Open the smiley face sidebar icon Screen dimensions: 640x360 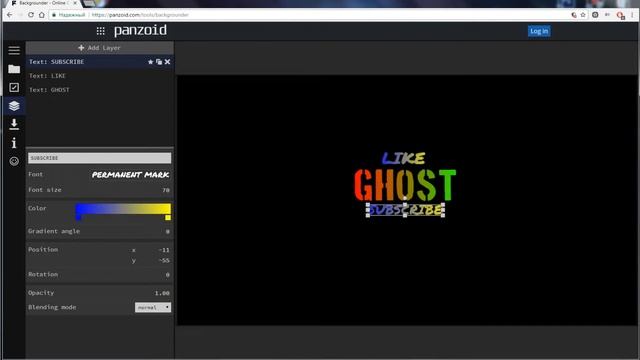coord(14,161)
